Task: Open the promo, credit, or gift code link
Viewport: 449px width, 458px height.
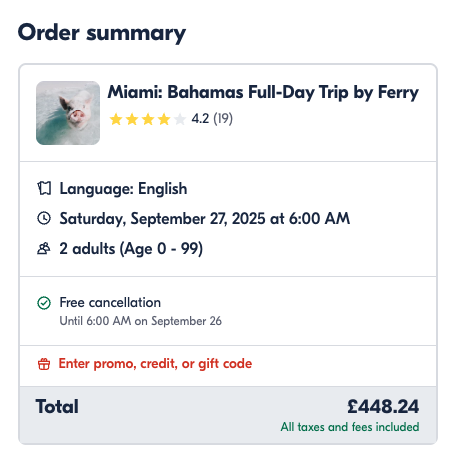Action: point(155,363)
